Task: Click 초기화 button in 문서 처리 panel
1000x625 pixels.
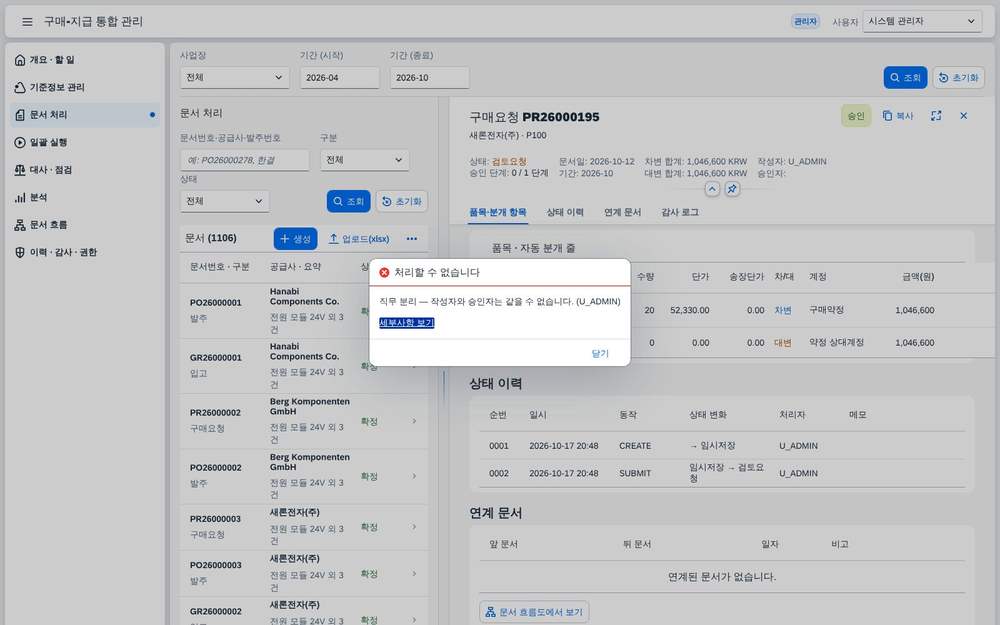Action: point(401,202)
